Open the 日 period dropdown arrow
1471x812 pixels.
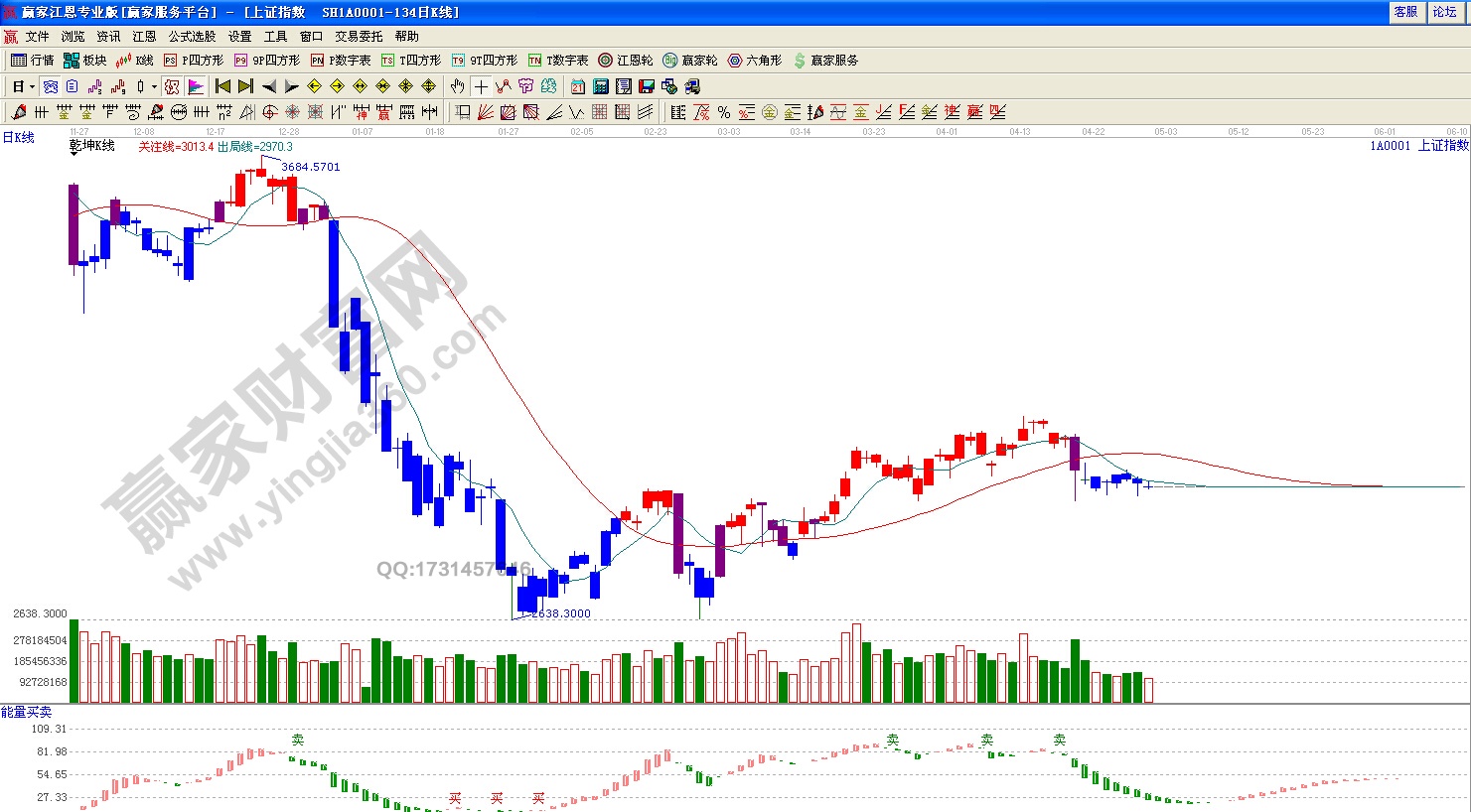pyautogui.click(x=32, y=86)
